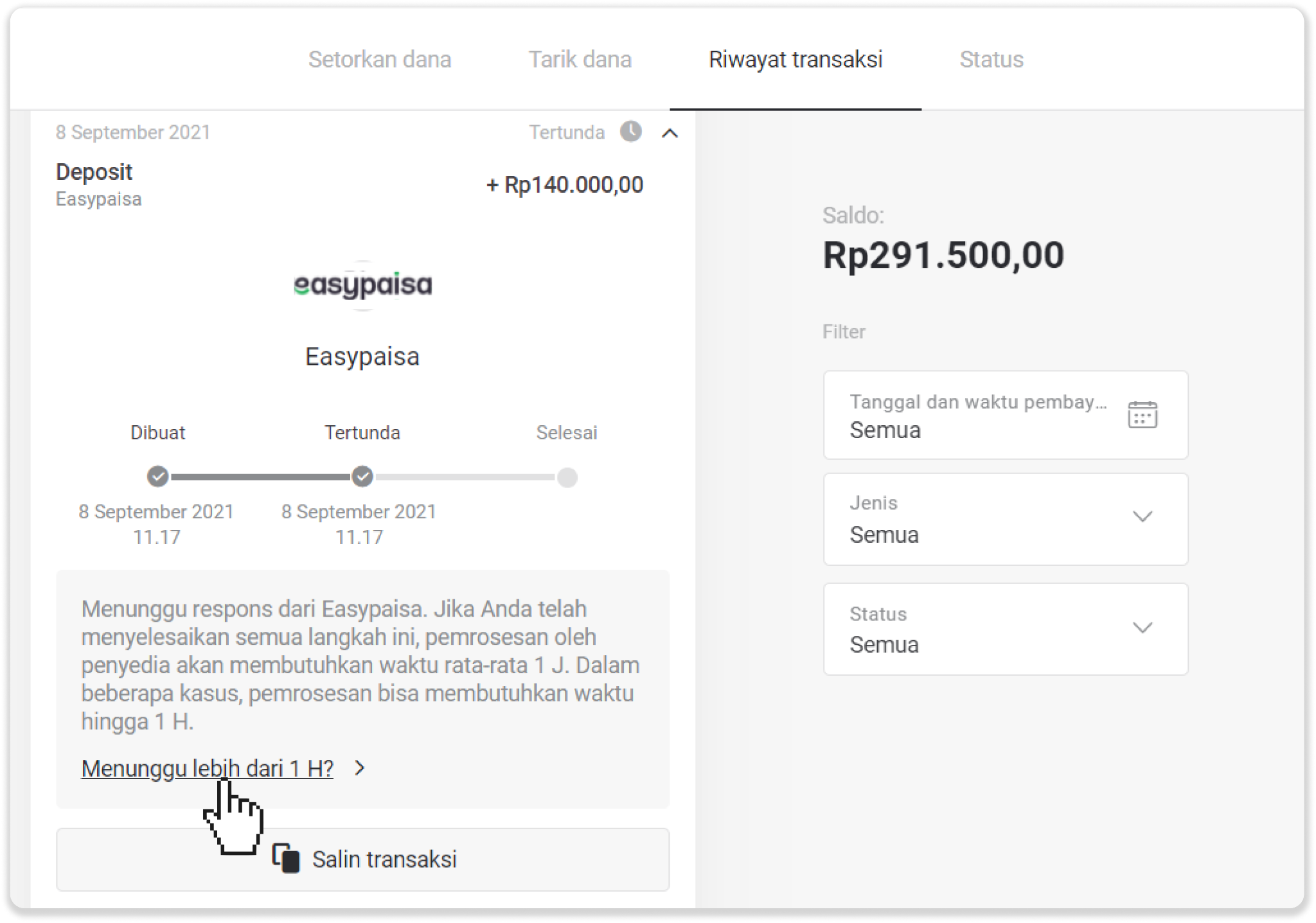This screenshot has width=1316, height=923.
Task: Select the Riwayat transaksi tab
Action: point(796,60)
